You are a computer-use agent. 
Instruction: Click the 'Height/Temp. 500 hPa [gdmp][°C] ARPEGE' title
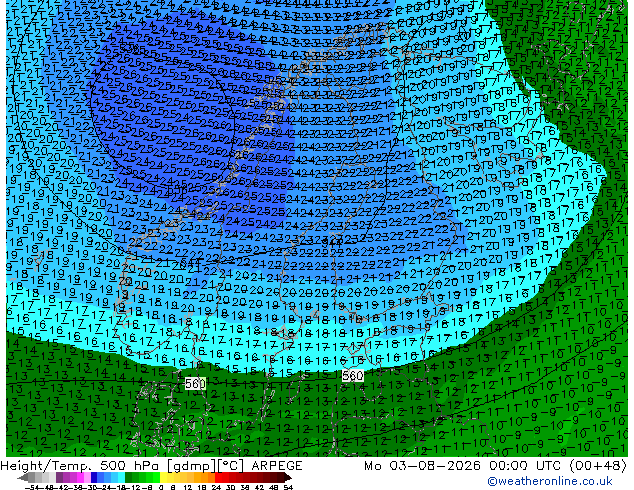click(x=151, y=466)
